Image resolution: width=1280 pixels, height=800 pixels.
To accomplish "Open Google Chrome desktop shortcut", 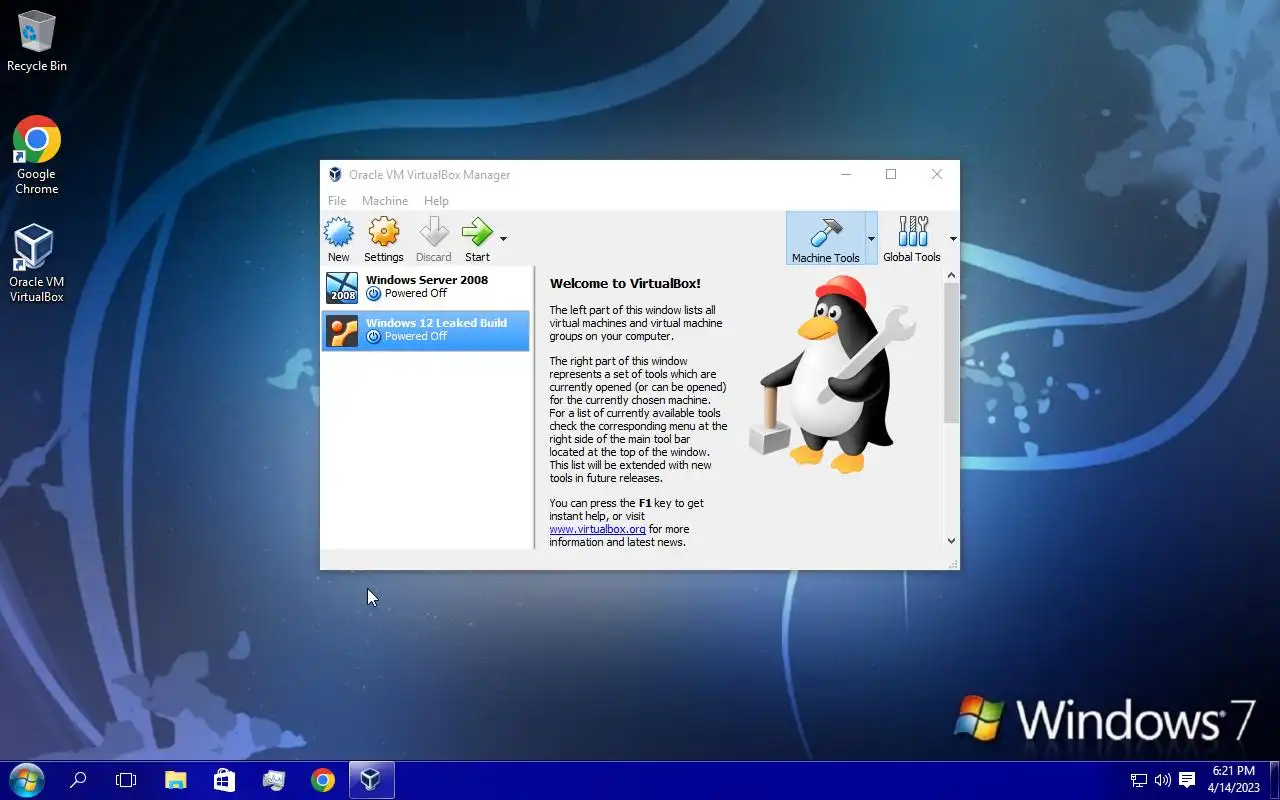I will (37, 155).
